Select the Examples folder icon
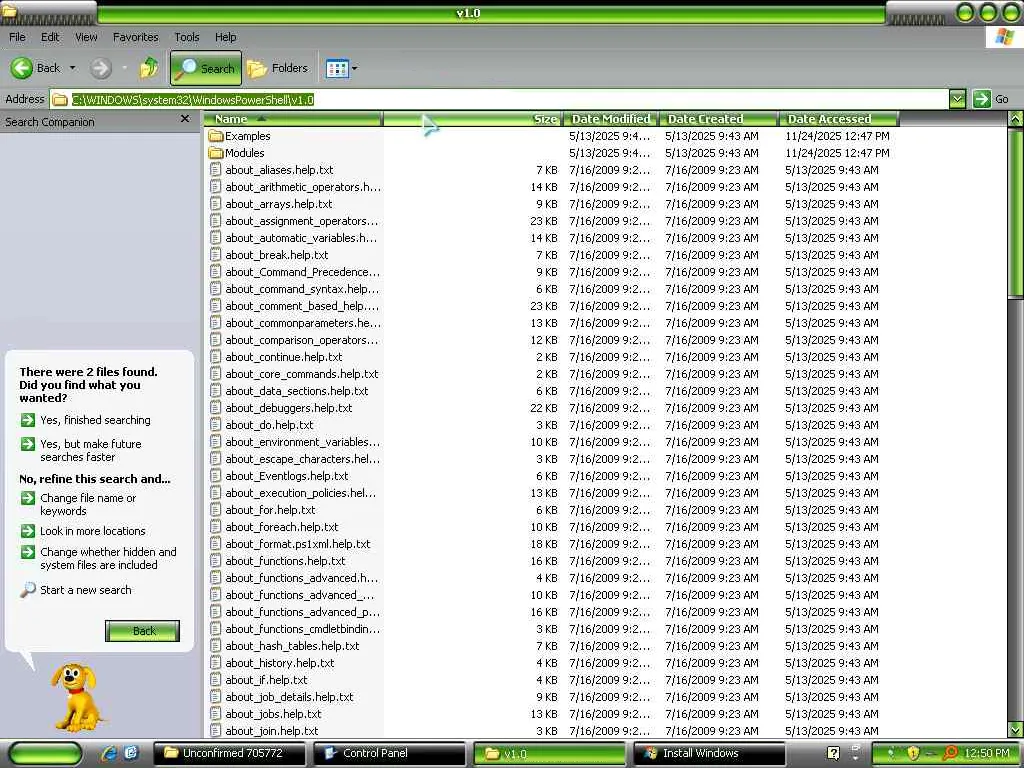 [x=216, y=136]
